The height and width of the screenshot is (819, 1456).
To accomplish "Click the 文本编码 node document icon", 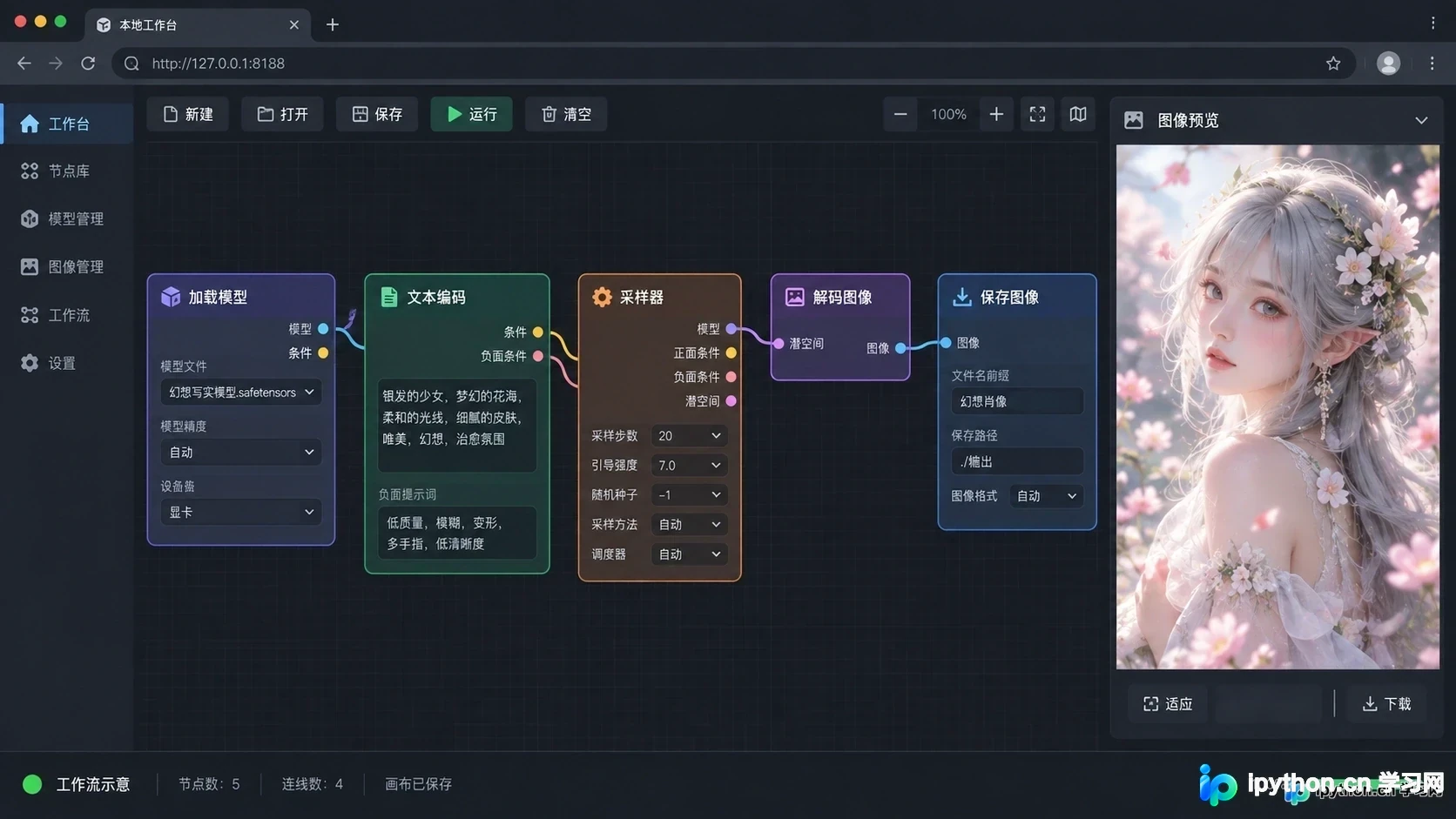I will (389, 297).
